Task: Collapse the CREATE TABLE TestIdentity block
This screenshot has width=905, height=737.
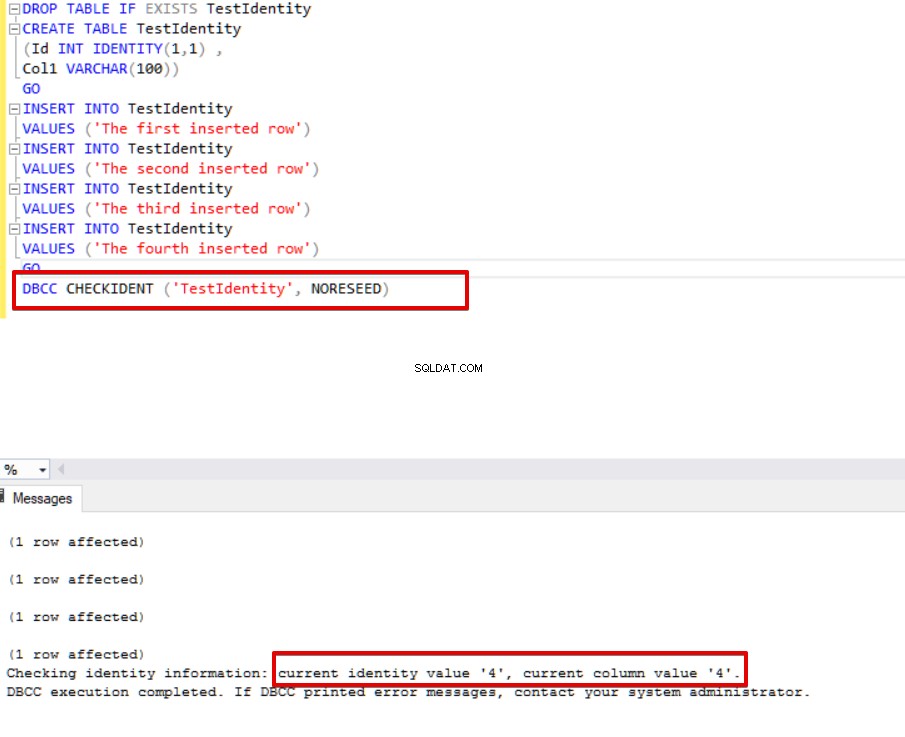Action: (x=14, y=29)
